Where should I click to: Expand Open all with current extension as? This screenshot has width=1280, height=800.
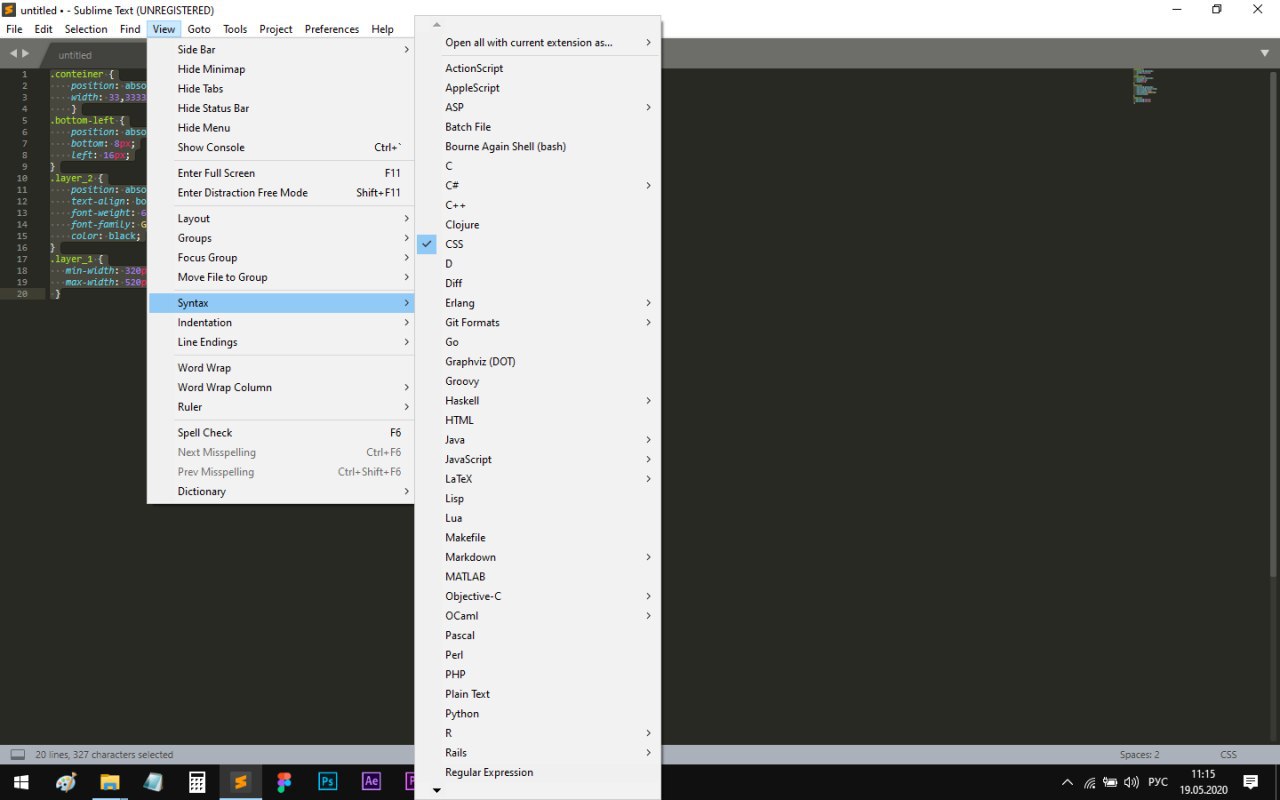(x=538, y=43)
